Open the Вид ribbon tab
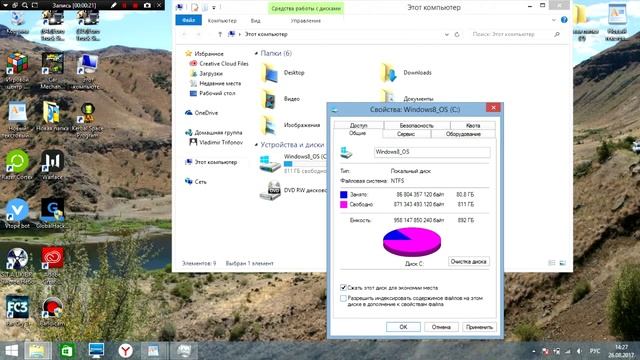The height and width of the screenshot is (360, 640). coord(256,20)
